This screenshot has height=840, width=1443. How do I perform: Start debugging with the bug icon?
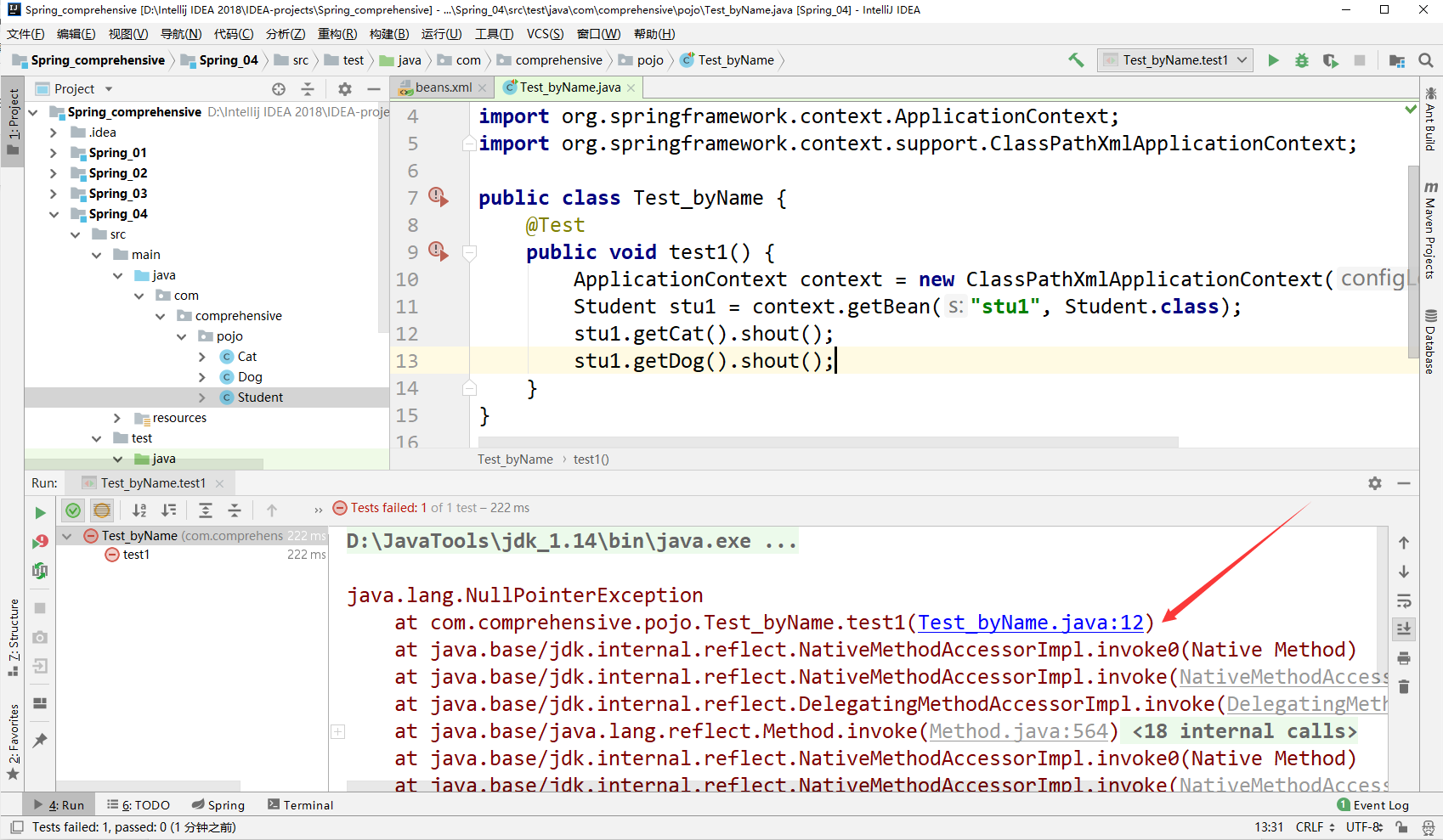(1302, 60)
